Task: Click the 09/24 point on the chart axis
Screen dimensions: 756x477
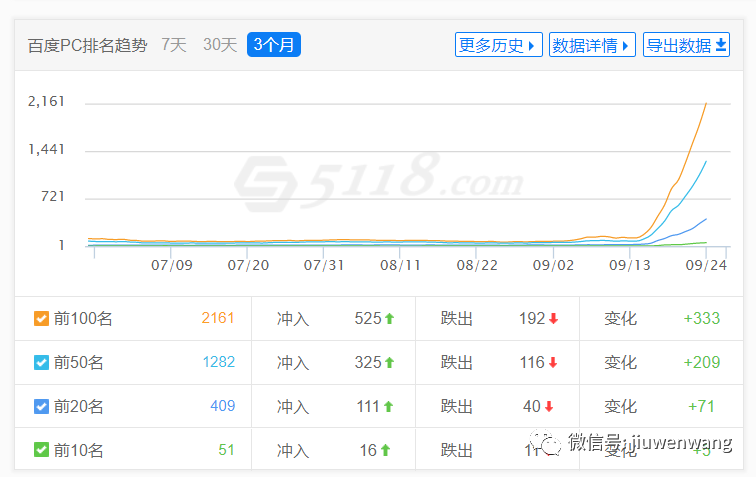Action: point(706,266)
